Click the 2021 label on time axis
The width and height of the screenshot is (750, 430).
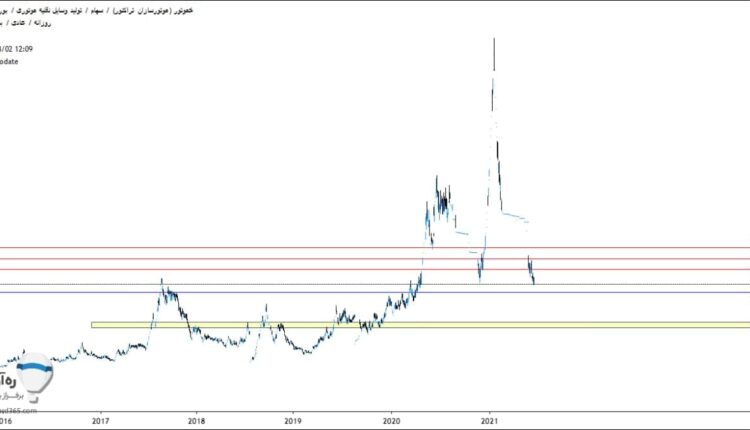point(489,422)
